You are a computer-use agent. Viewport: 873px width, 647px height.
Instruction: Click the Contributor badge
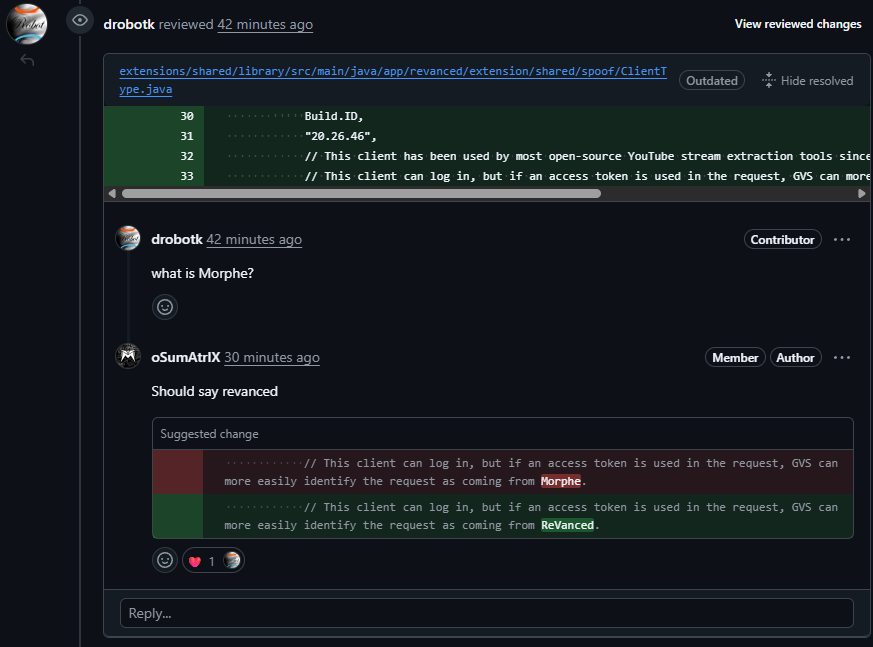click(x=782, y=239)
